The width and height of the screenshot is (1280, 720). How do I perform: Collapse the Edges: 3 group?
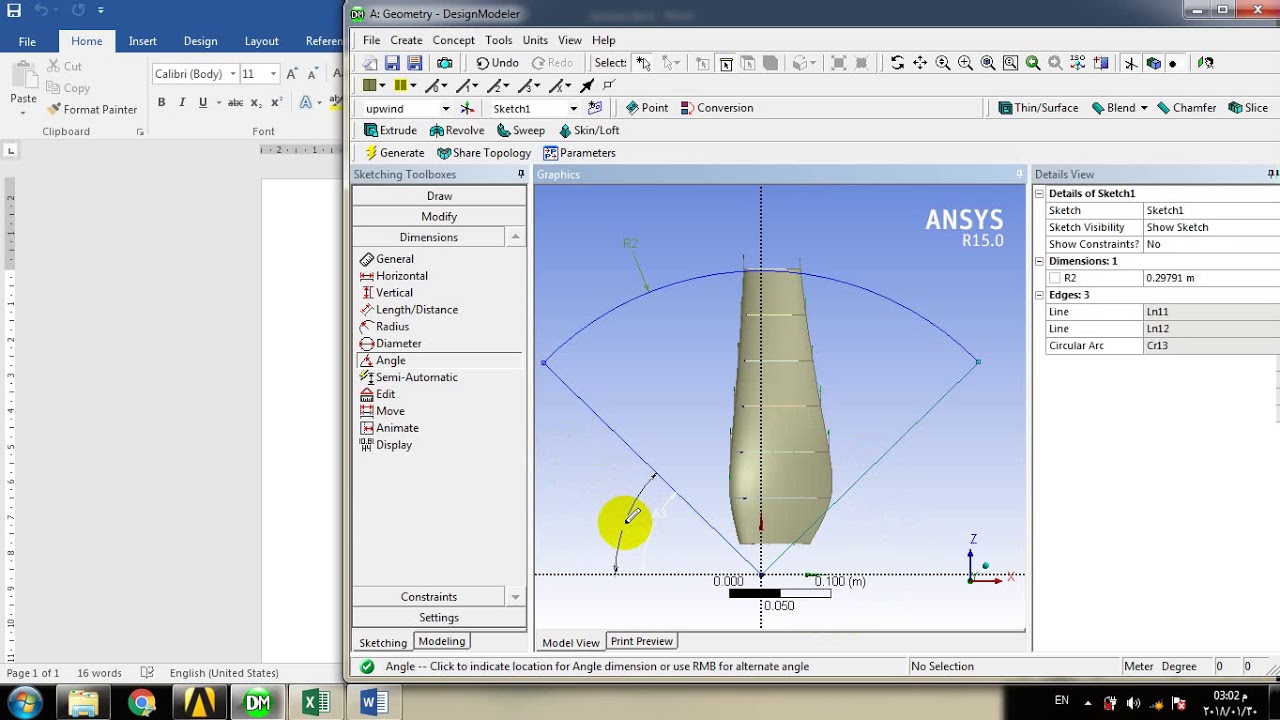(1039, 295)
